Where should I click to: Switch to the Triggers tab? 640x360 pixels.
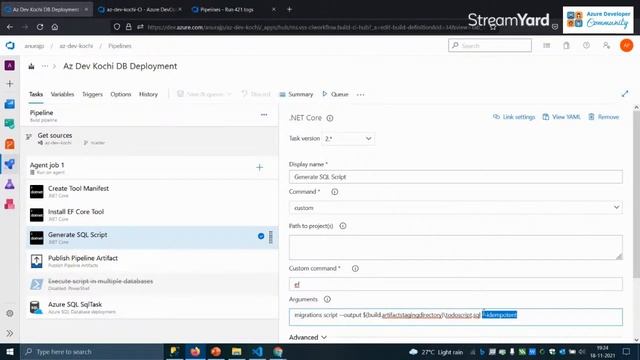tap(92, 94)
